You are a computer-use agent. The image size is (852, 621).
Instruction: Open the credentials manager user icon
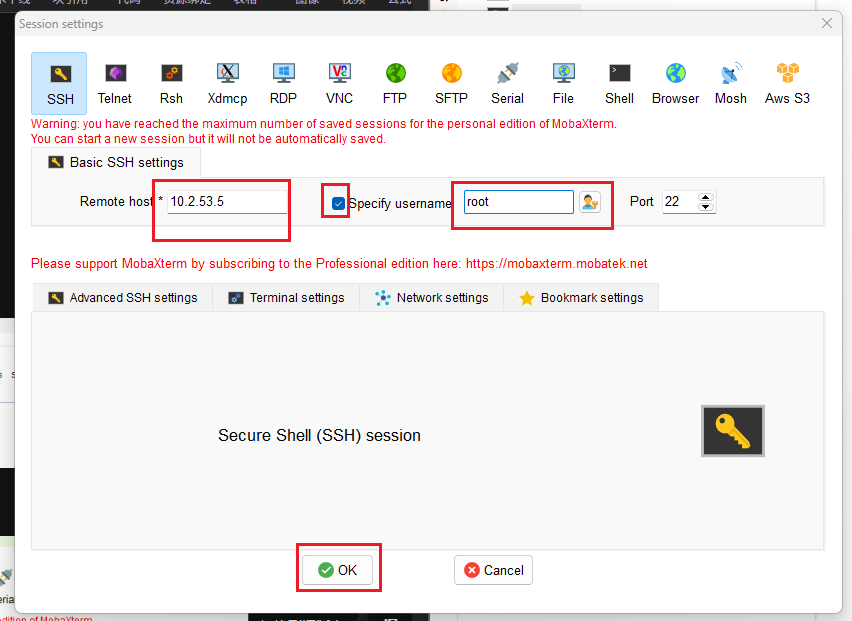pyautogui.click(x=590, y=202)
